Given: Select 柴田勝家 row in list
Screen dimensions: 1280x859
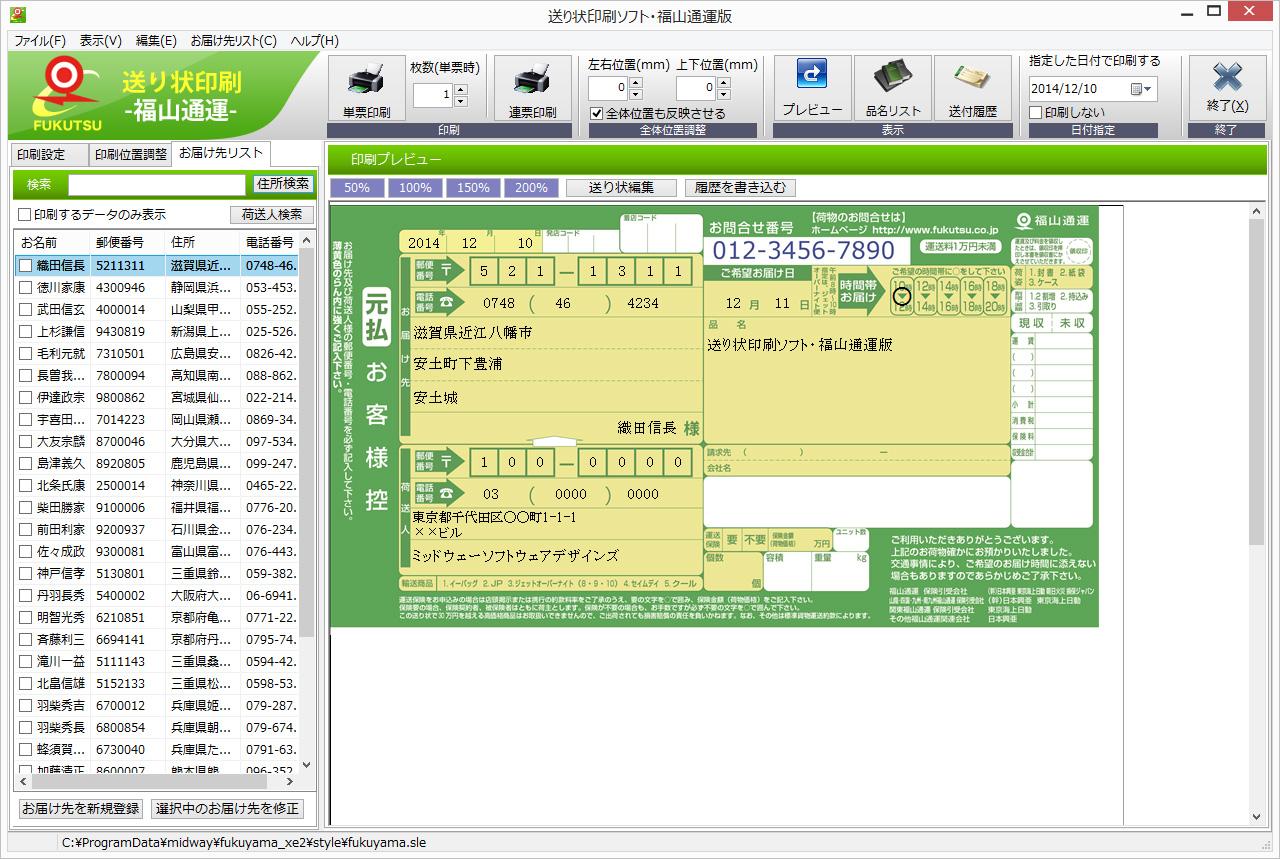Looking at the screenshot, I should (156, 508).
